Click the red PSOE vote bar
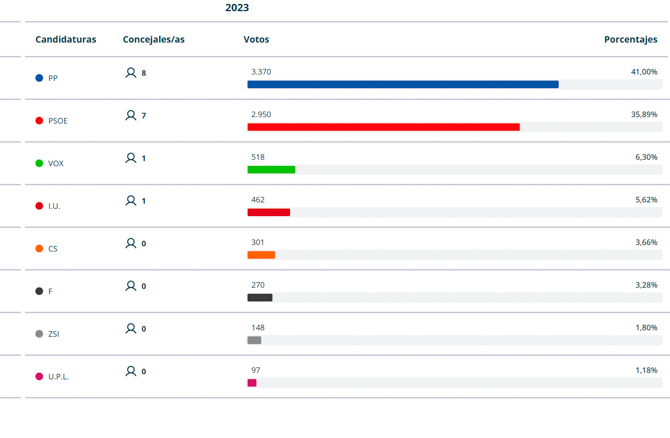This screenshot has height=438, width=670. pyautogui.click(x=383, y=127)
